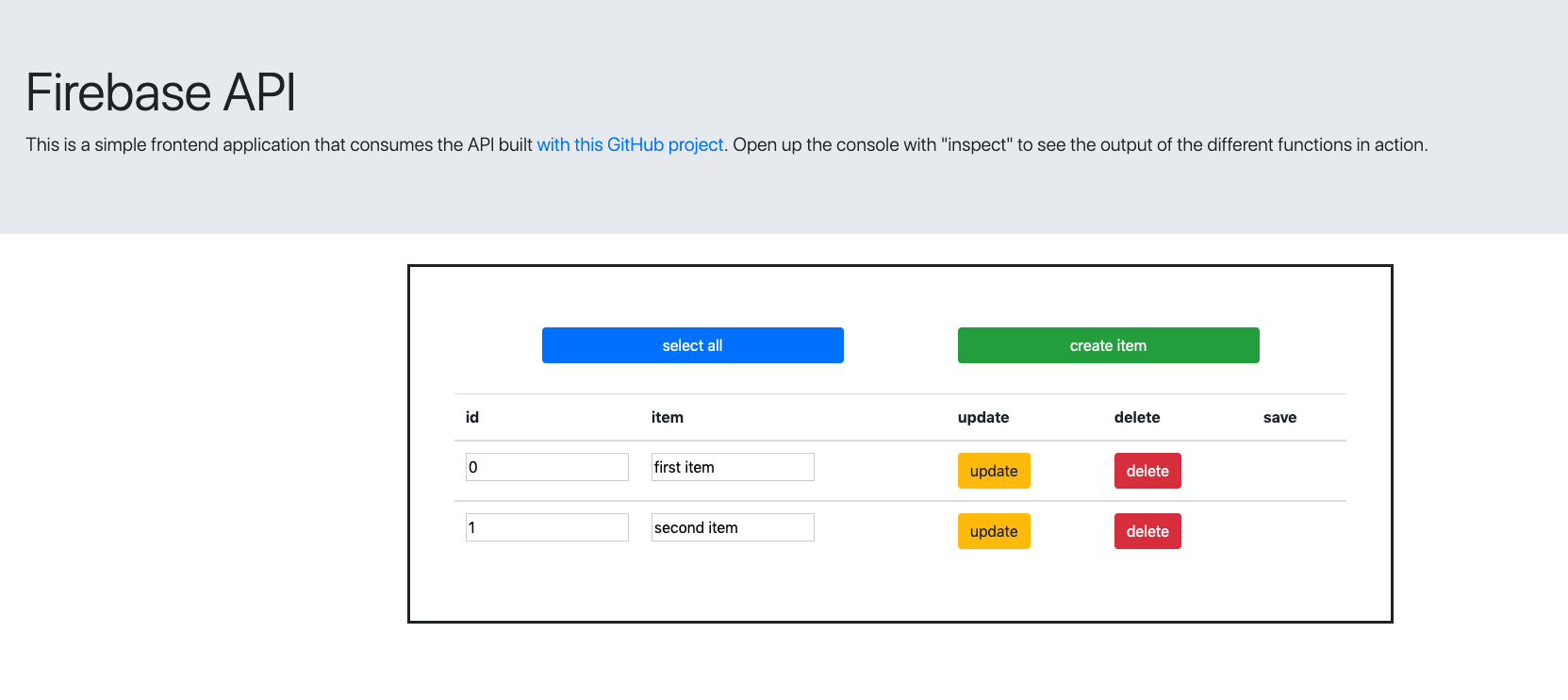Click the save column header
This screenshot has width=1568, height=700.
(x=1279, y=417)
